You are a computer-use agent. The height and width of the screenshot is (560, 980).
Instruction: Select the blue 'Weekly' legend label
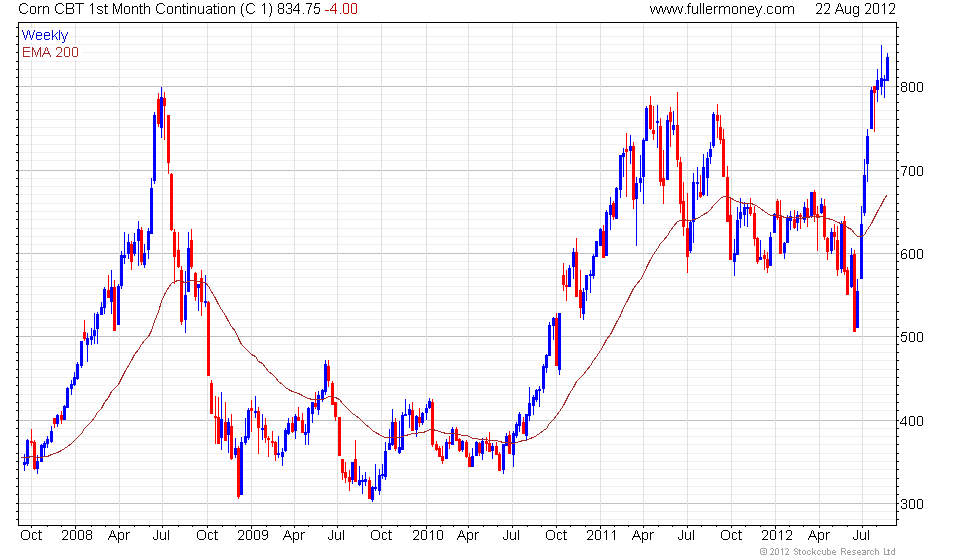(45, 36)
